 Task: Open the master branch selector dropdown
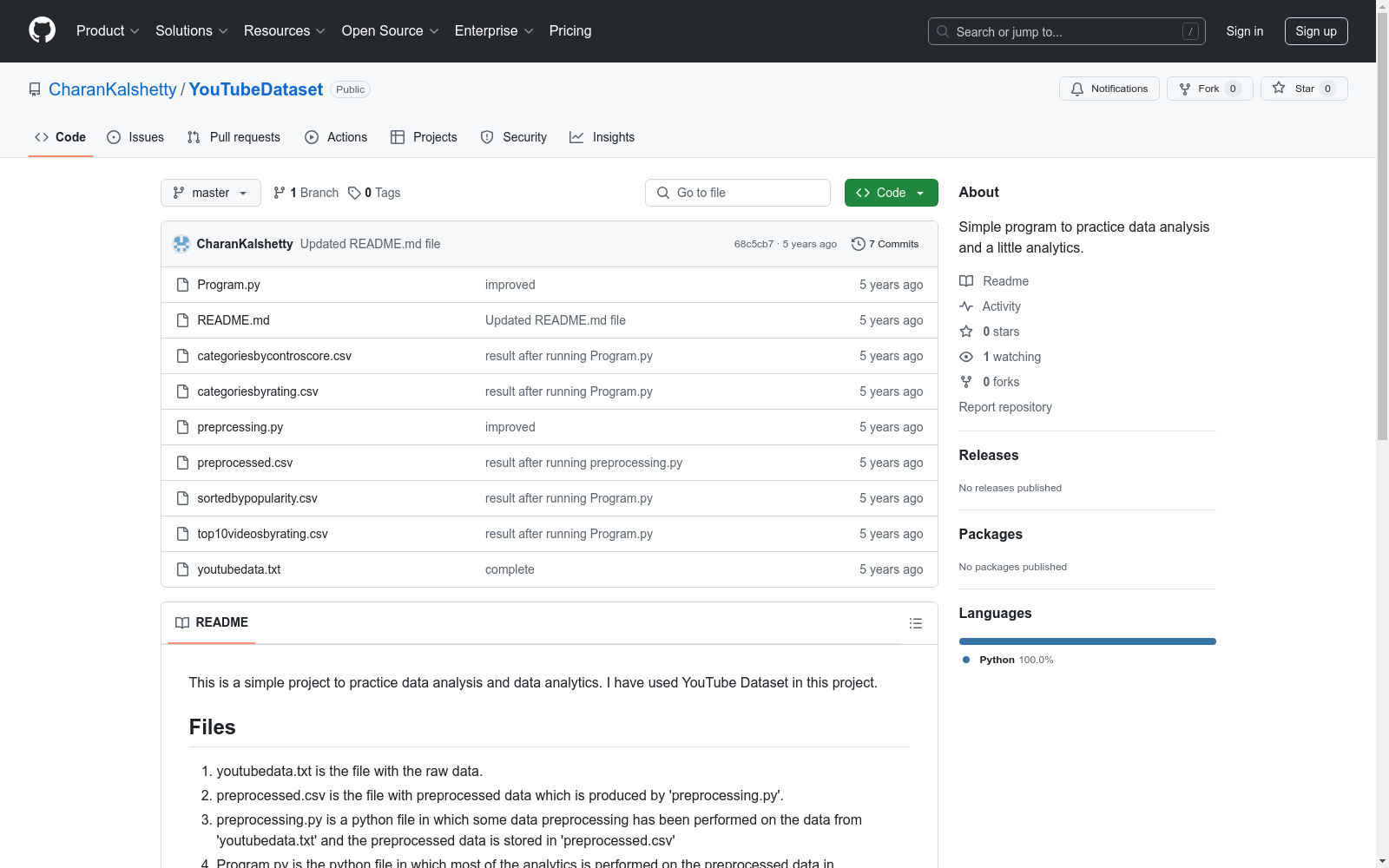(x=211, y=193)
